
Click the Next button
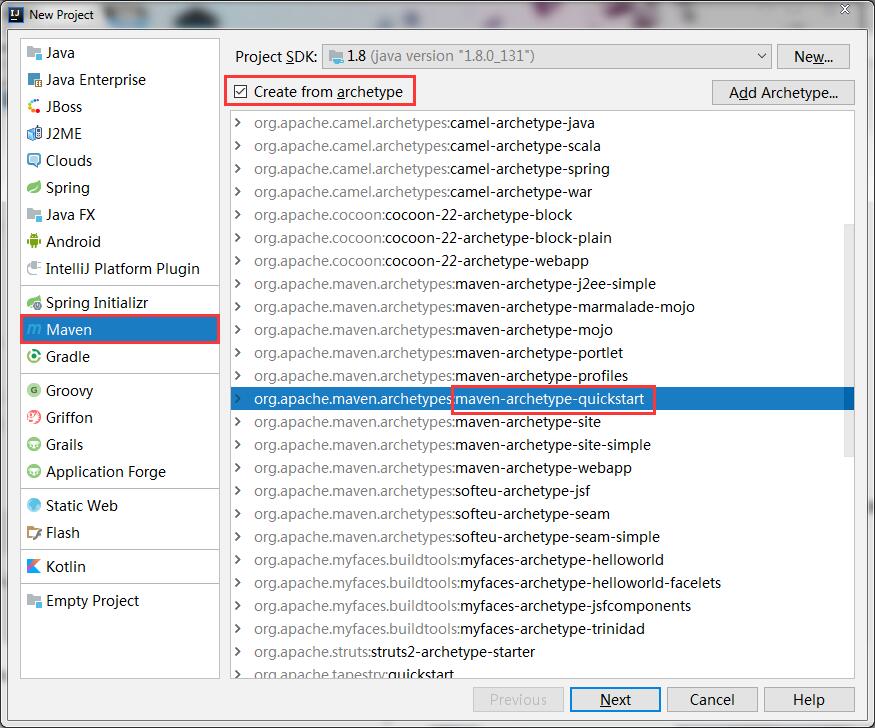pyautogui.click(x=615, y=700)
